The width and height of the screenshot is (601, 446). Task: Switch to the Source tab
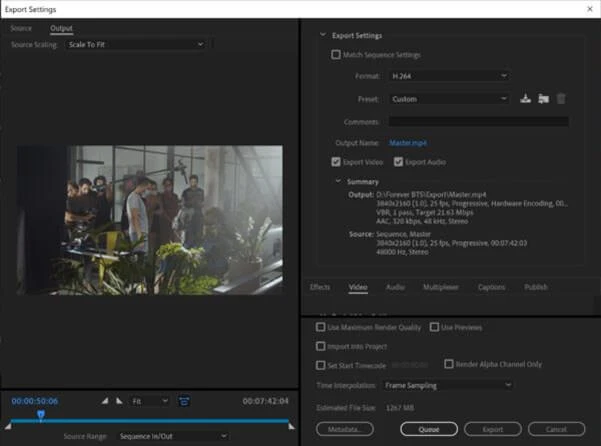click(21, 28)
